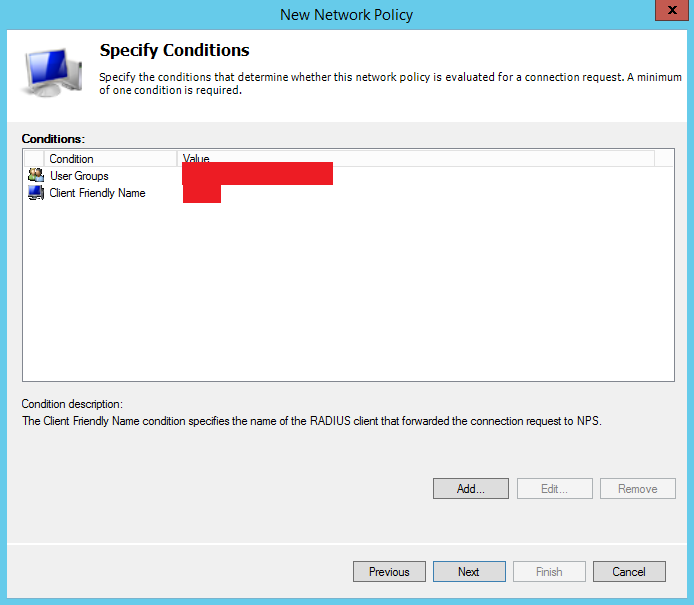The width and height of the screenshot is (694, 605).
Task: Click the Value column header
Action: tap(196, 159)
